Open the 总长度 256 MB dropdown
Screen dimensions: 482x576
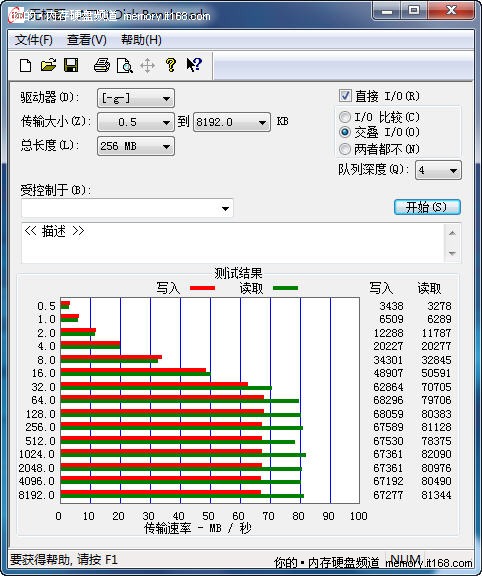[136, 146]
